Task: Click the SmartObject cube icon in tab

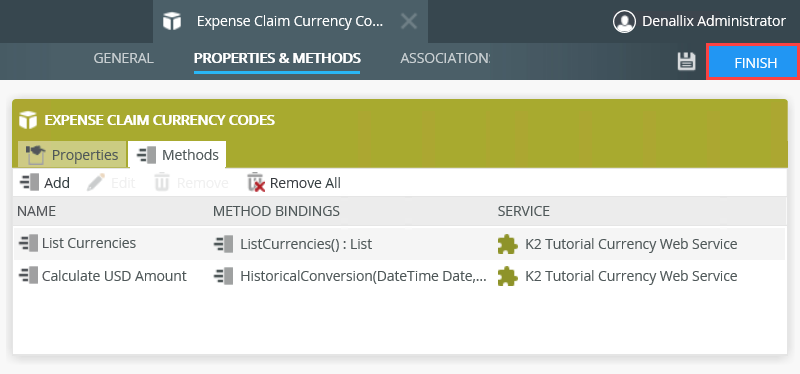Action: pos(172,21)
